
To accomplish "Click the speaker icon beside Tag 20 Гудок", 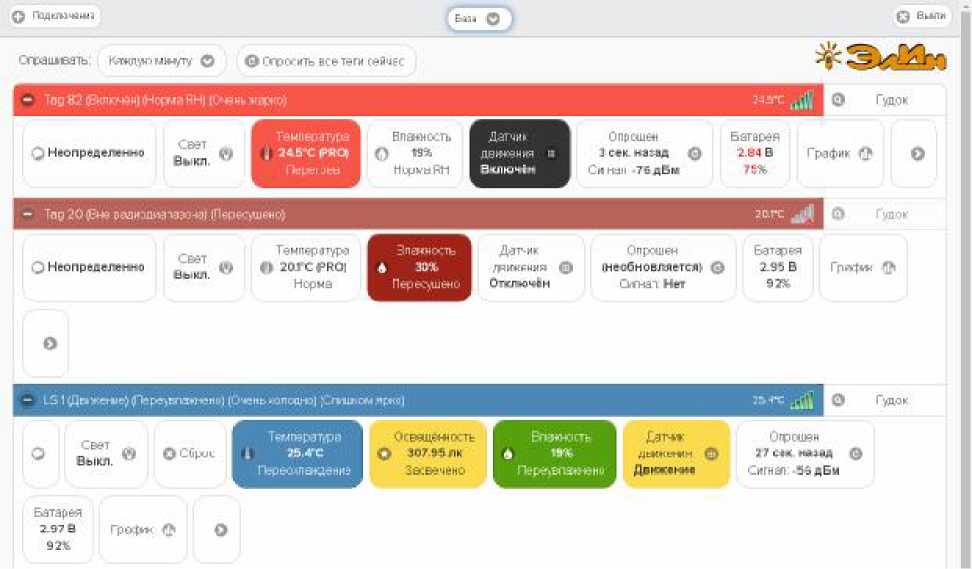I will tap(838, 214).
